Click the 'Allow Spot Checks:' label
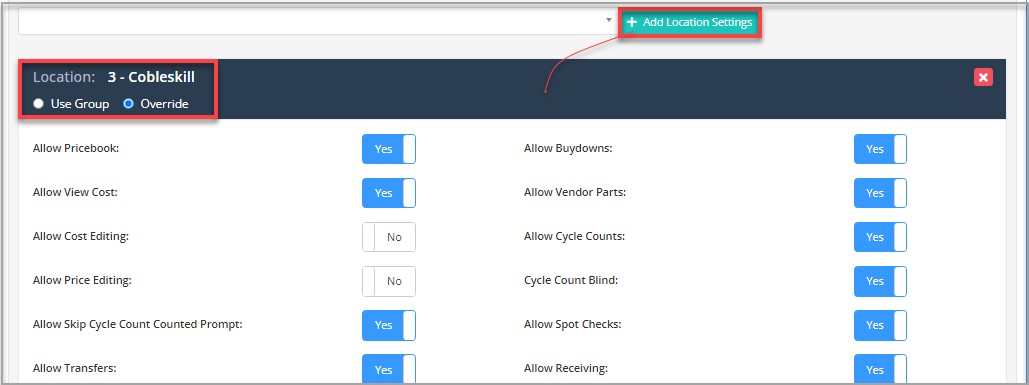 [x=572, y=324]
